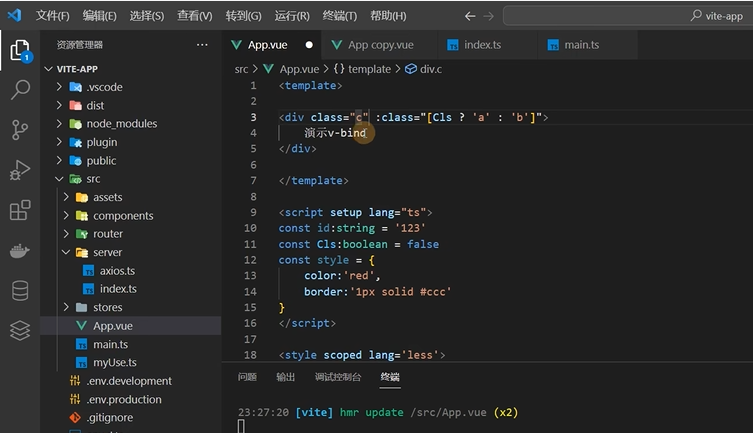Click line number 12 in the gutter
This screenshot has width=753, height=433.
(250, 260)
